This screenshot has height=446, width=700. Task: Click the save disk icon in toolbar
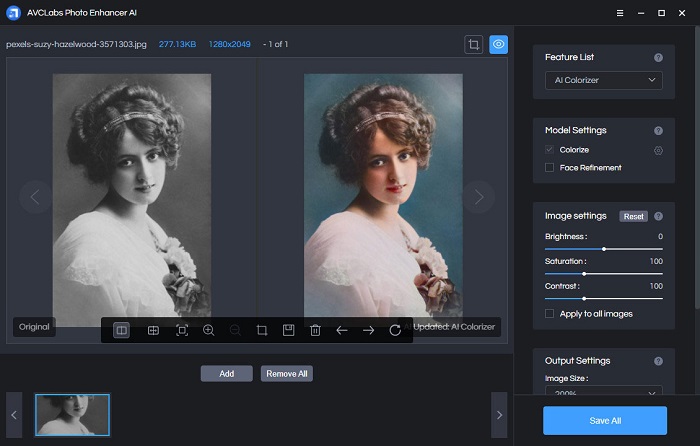point(288,330)
